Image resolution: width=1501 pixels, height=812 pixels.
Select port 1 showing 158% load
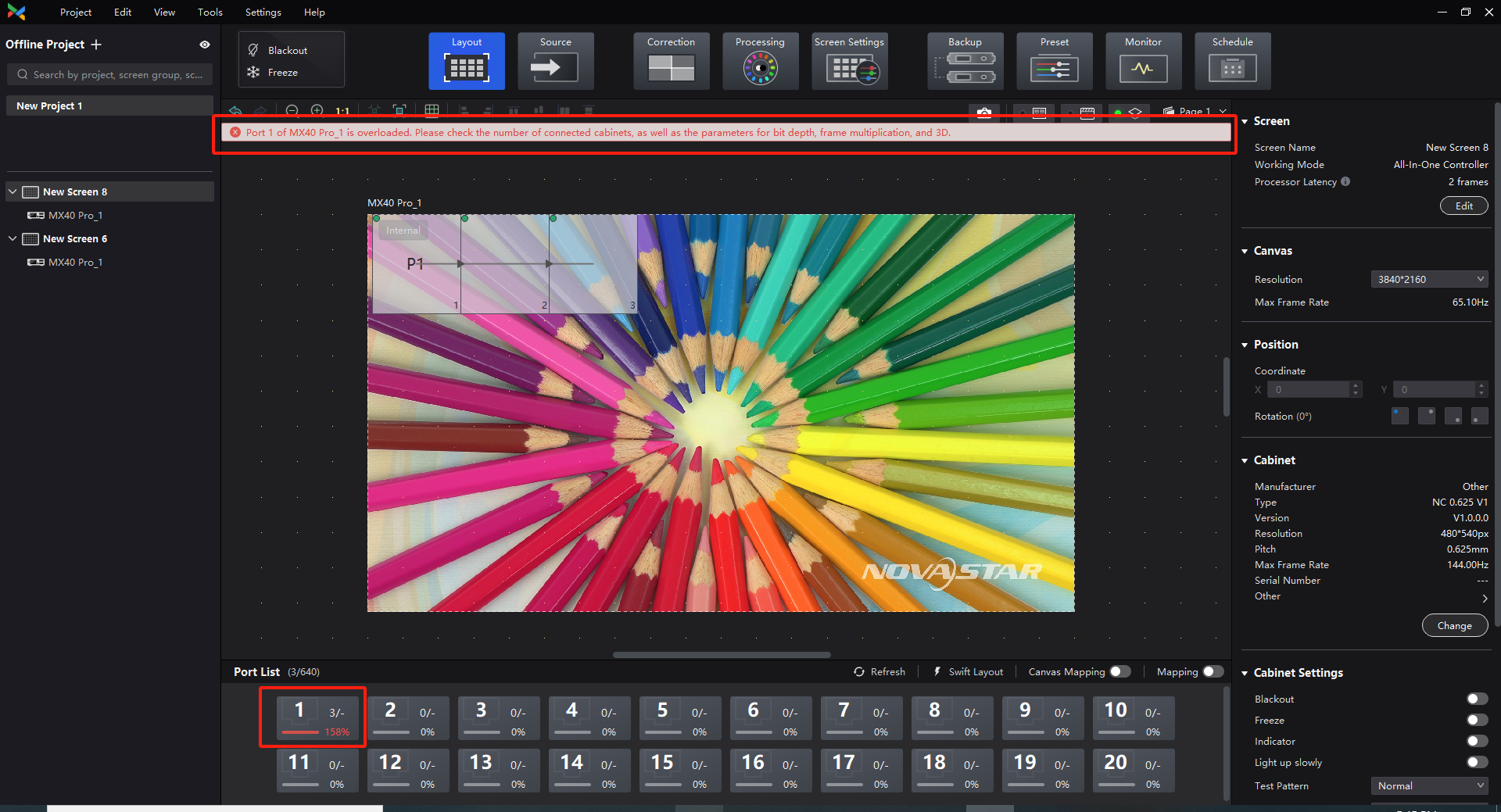[317, 719]
